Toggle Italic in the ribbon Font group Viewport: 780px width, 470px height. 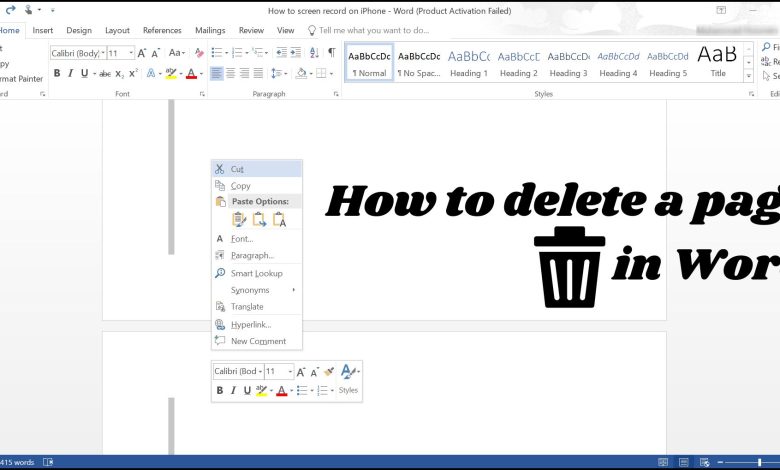point(71,73)
